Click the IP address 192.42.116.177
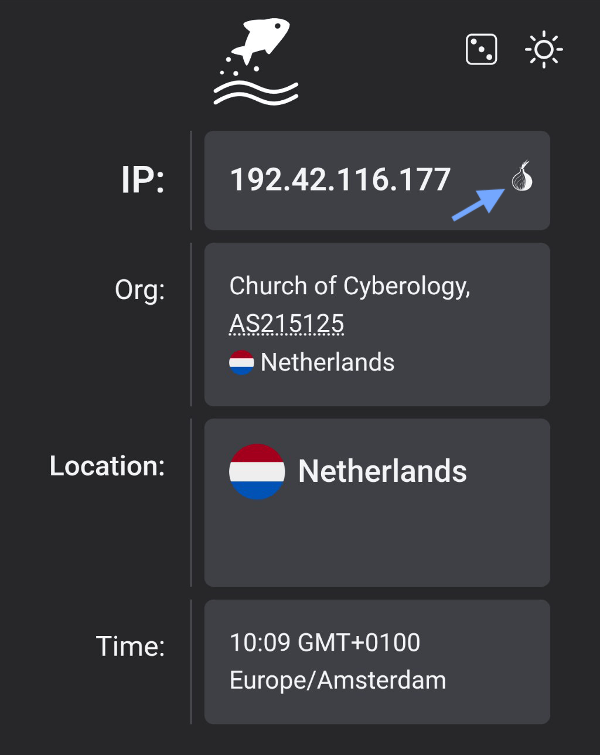This screenshot has width=600, height=755. [x=340, y=180]
